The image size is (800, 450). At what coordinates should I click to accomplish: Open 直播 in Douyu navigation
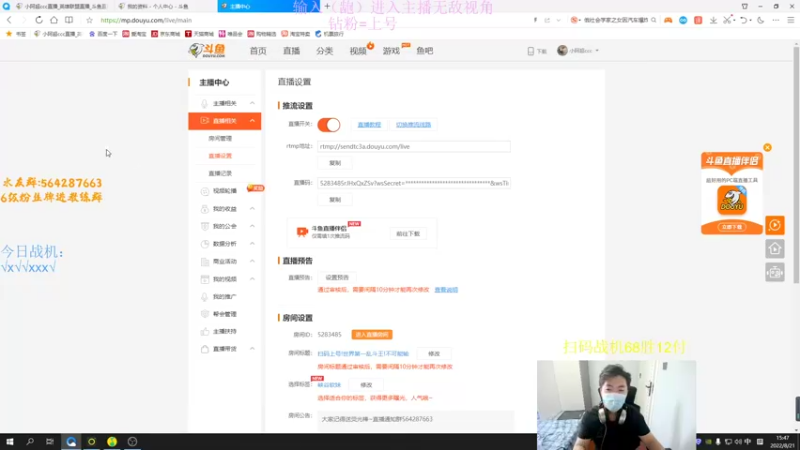pyautogui.click(x=291, y=51)
